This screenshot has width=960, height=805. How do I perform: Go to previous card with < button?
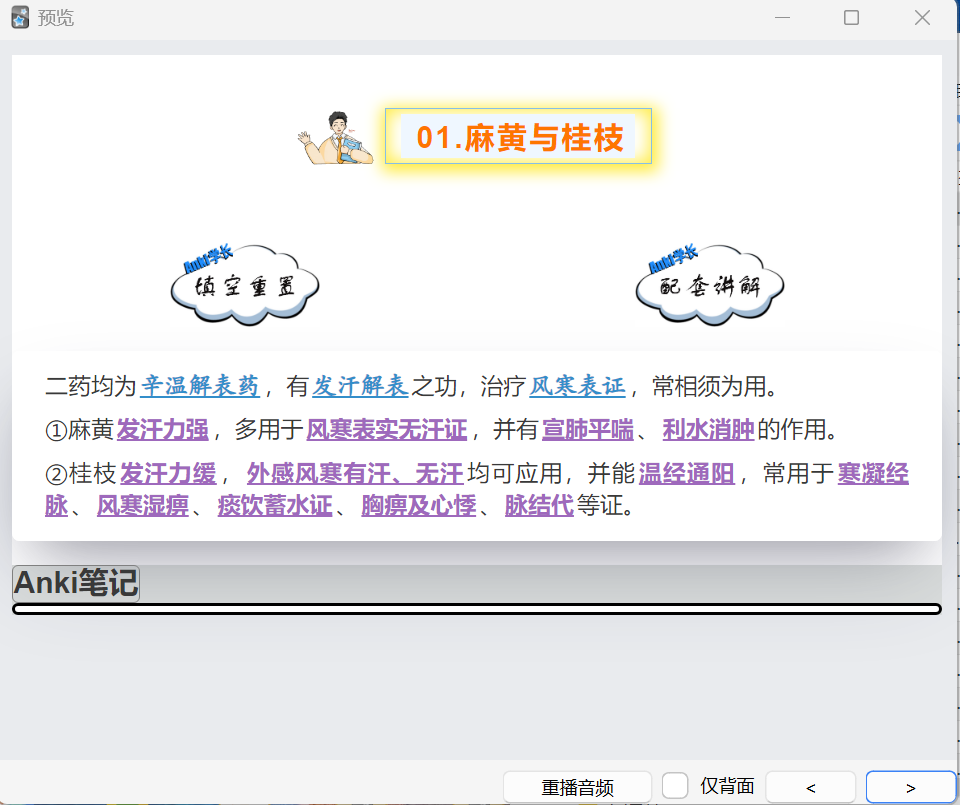(x=811, y=787)
